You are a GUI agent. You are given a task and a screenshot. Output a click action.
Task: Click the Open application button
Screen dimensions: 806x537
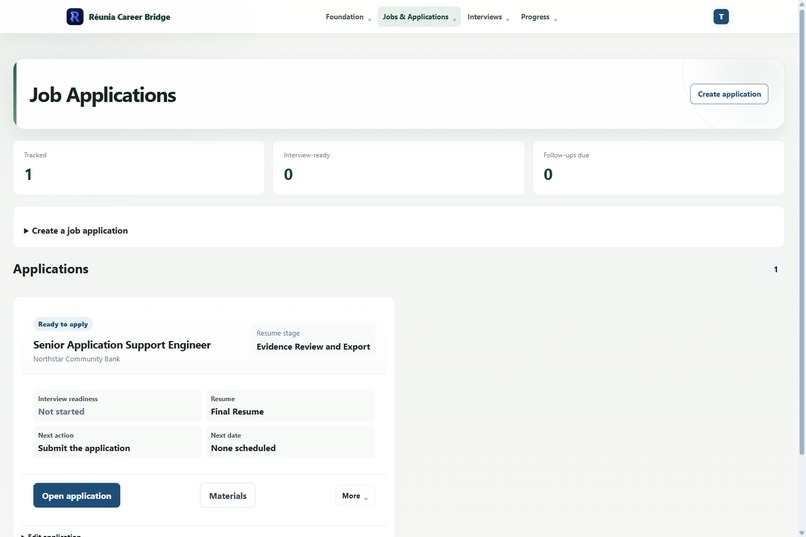tap(77, 495)
